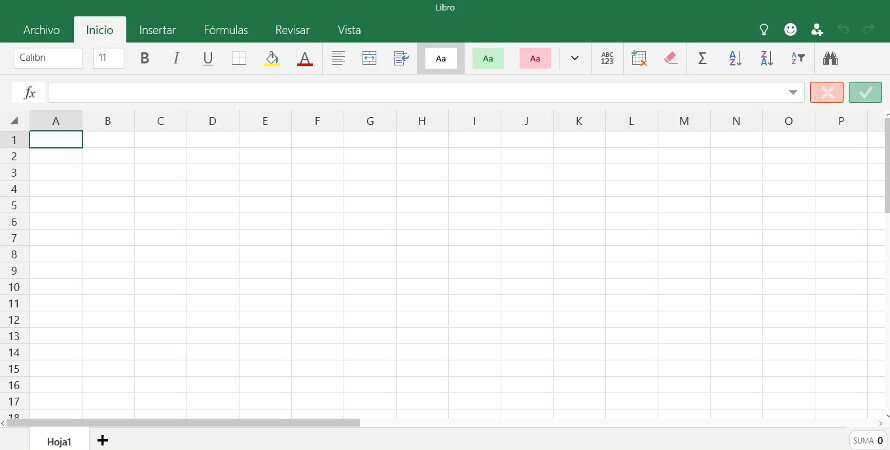
Task: Sort descending Z to A
Action: click(767, 58)
